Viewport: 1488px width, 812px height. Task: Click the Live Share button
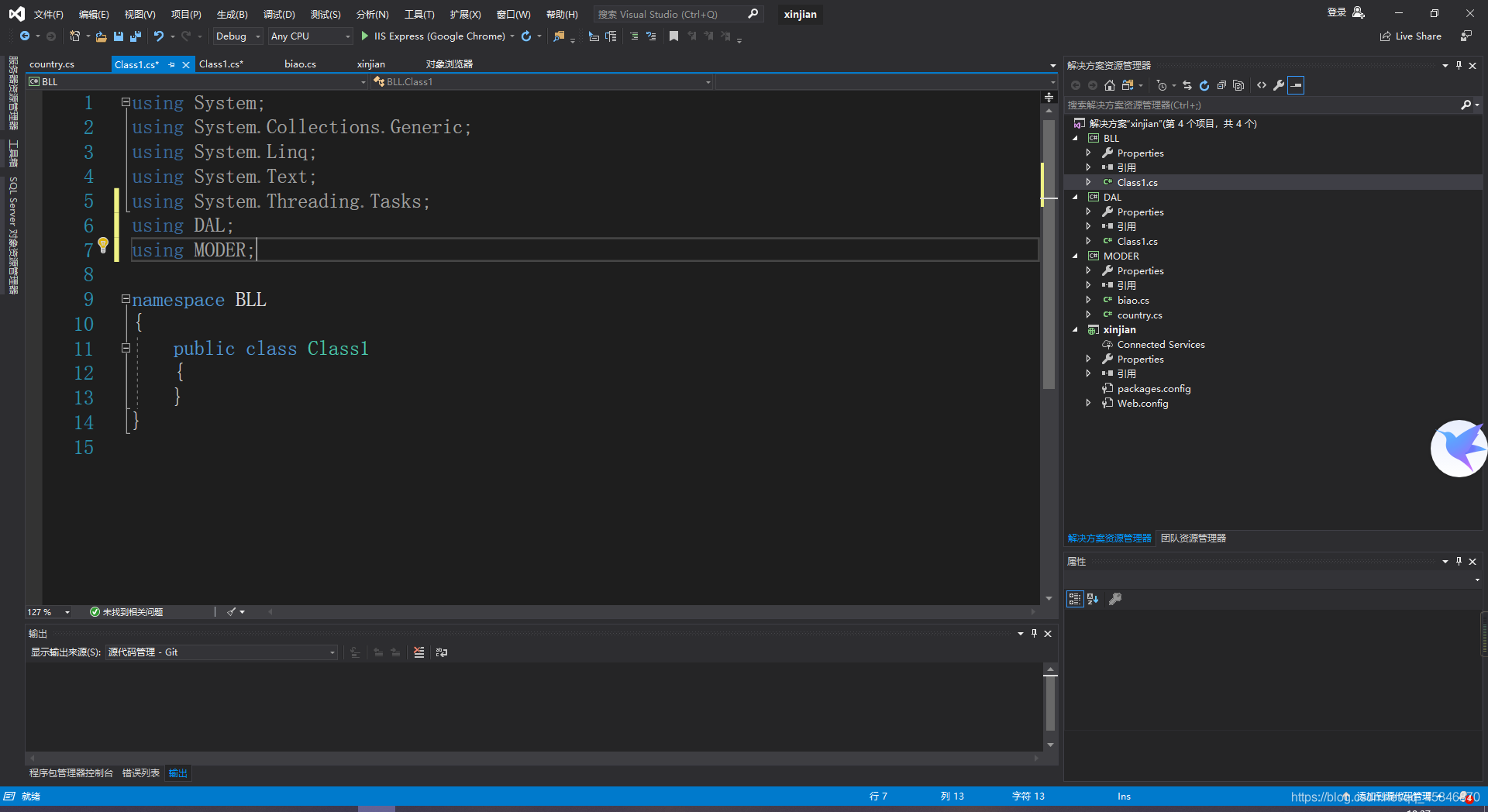point(1410,36)
